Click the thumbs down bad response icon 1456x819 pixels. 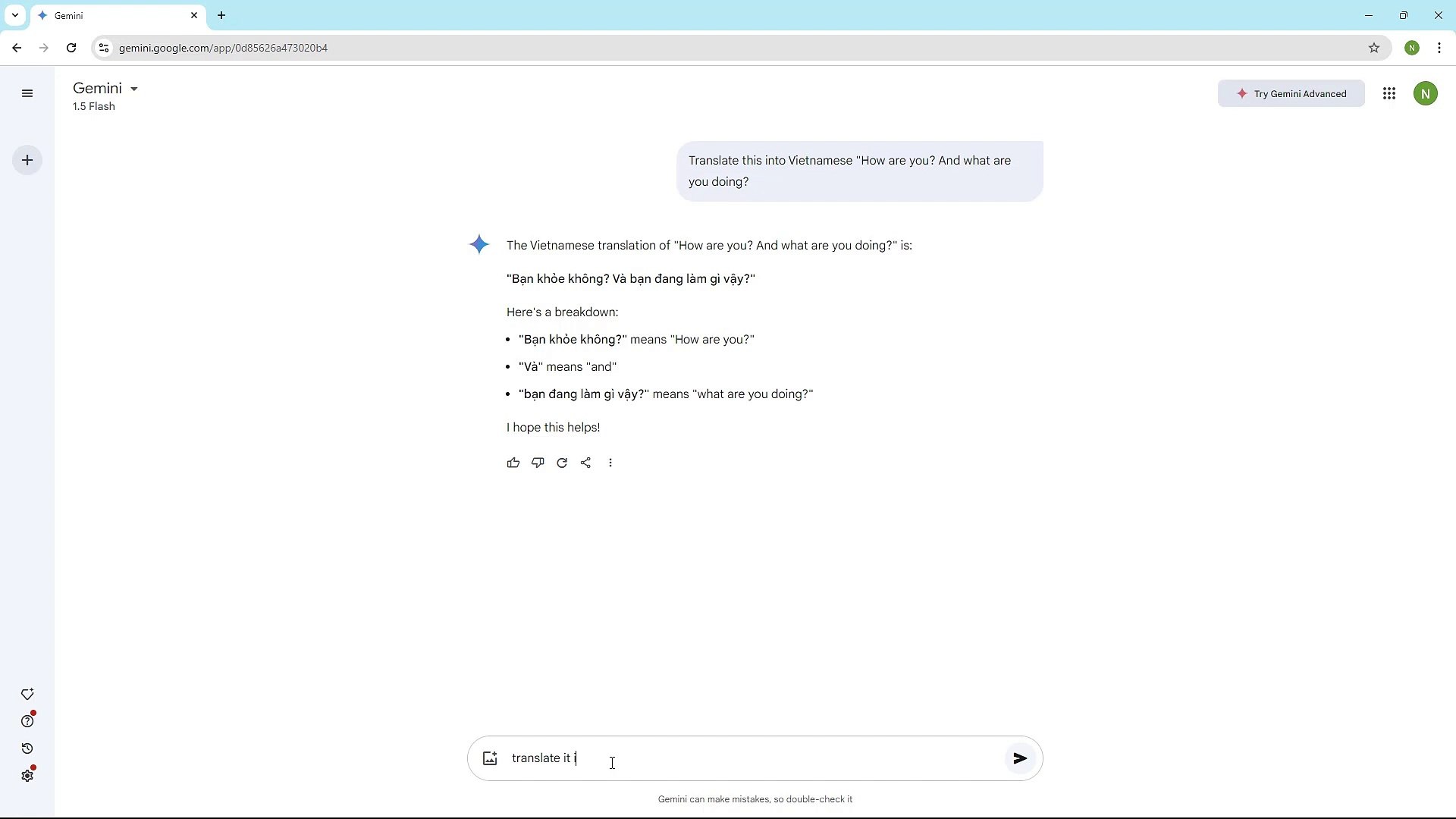click(x=538, y=463)
